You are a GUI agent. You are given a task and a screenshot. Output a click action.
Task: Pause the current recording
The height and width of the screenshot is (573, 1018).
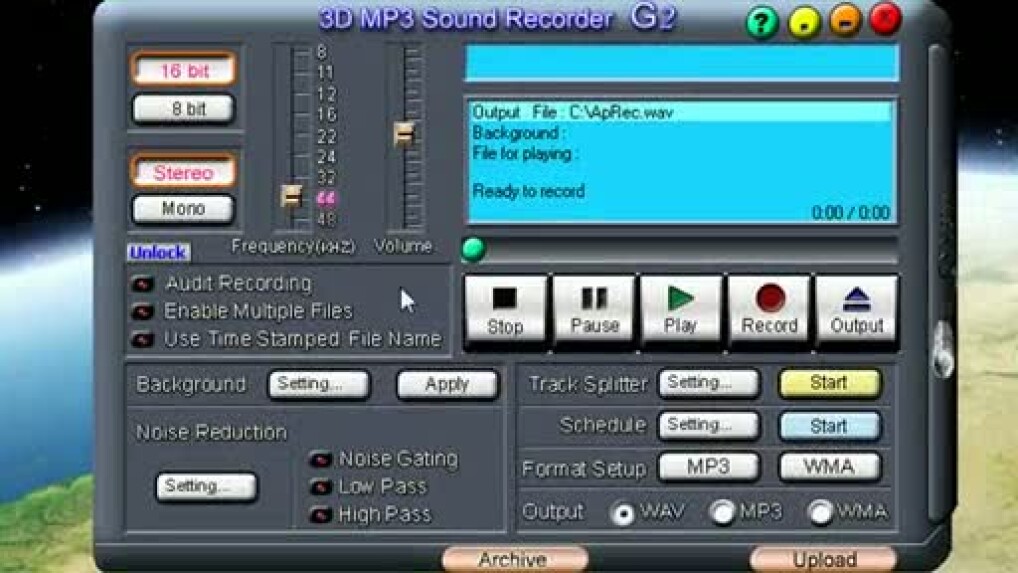point(594,310)
